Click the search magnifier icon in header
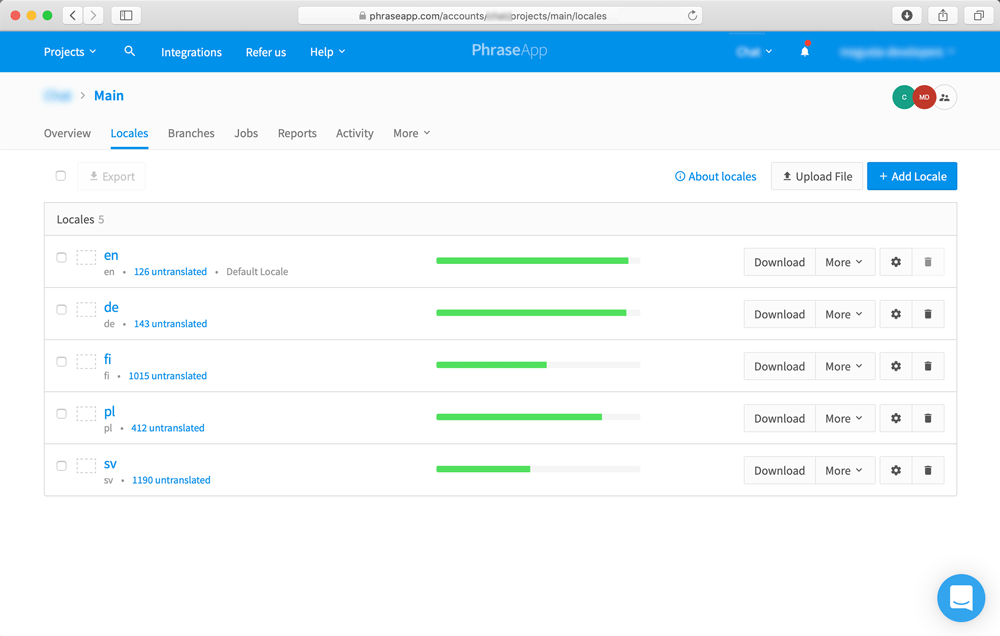 point(129,51)
